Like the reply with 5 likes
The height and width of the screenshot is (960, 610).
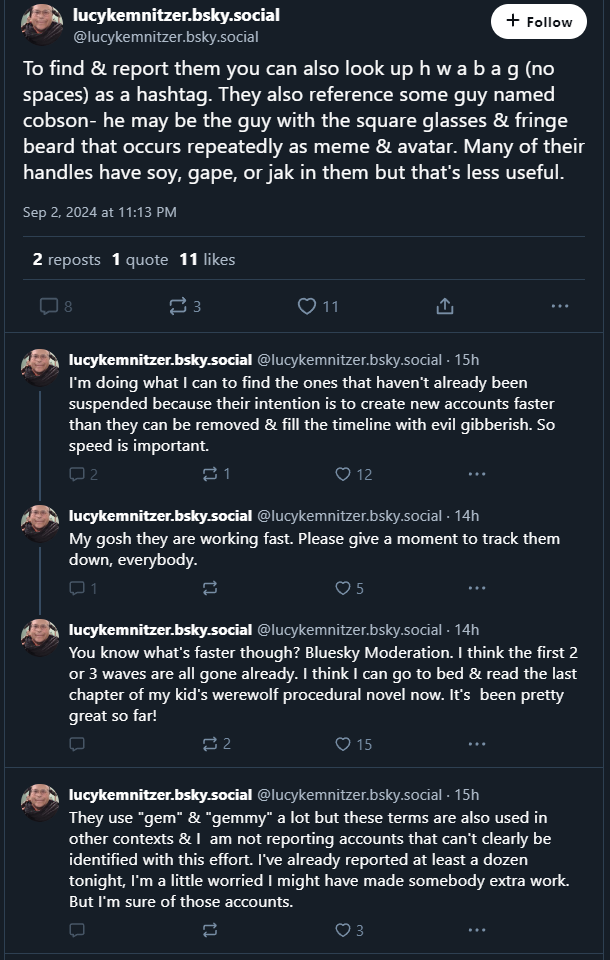[343, 588]
